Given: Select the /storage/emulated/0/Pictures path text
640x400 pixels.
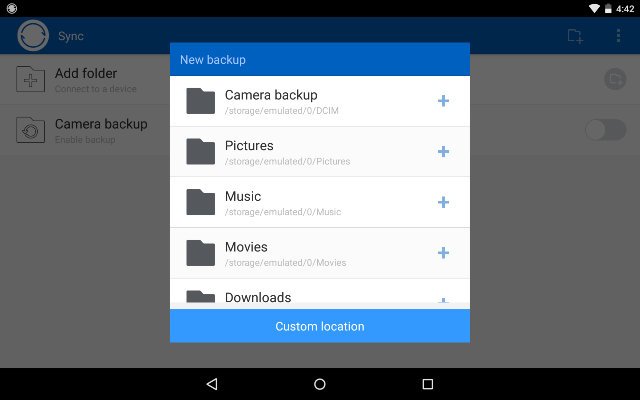Looking at the screenshot, I should pos(287,161).
